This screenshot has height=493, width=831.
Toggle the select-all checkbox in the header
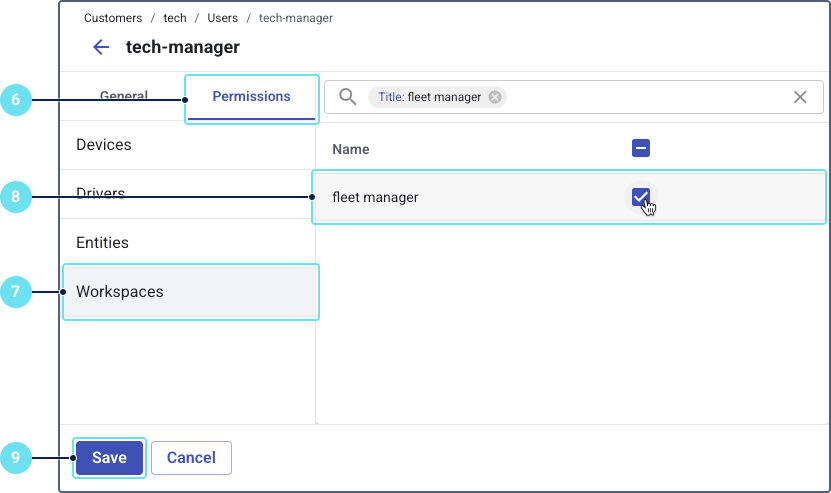[x=641, y=149]
